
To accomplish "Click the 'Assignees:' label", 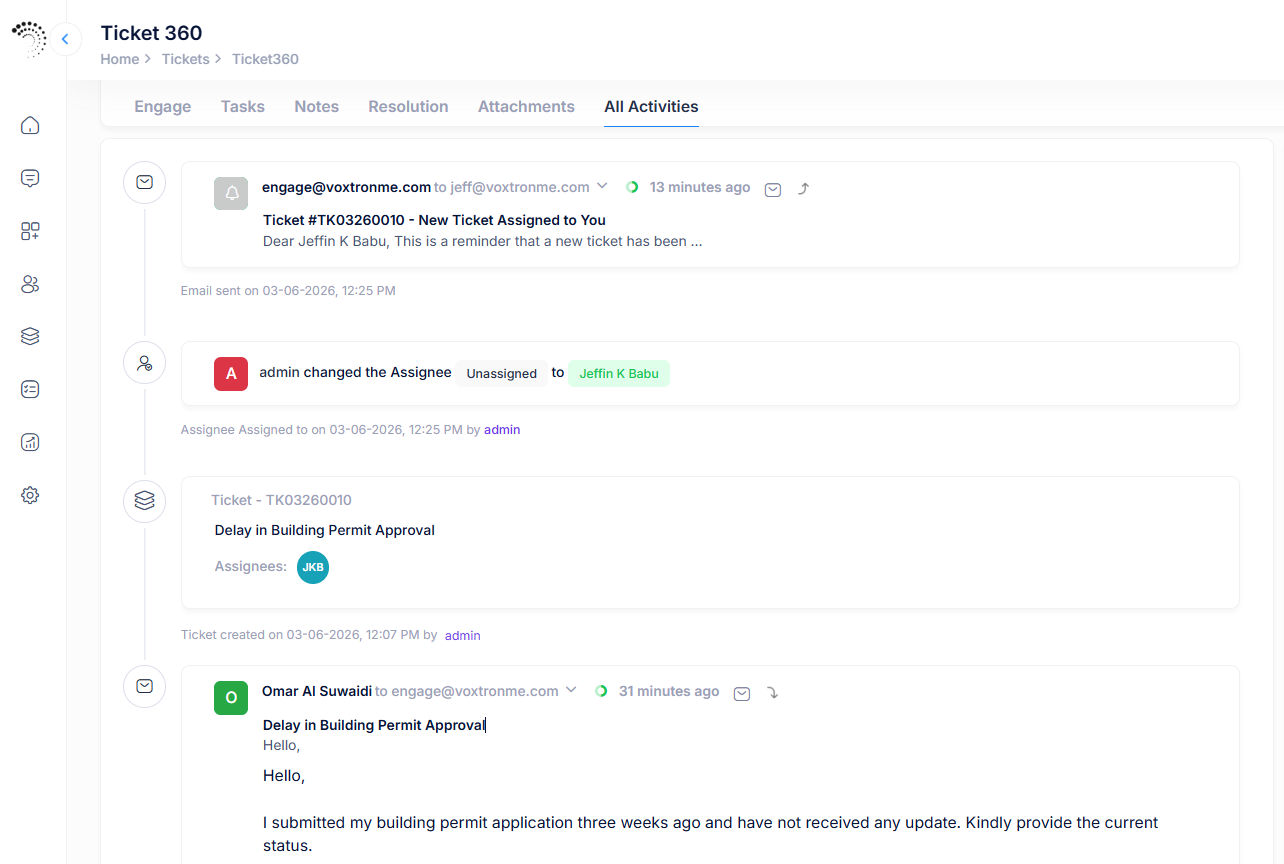I will click(x=251, y=567).
